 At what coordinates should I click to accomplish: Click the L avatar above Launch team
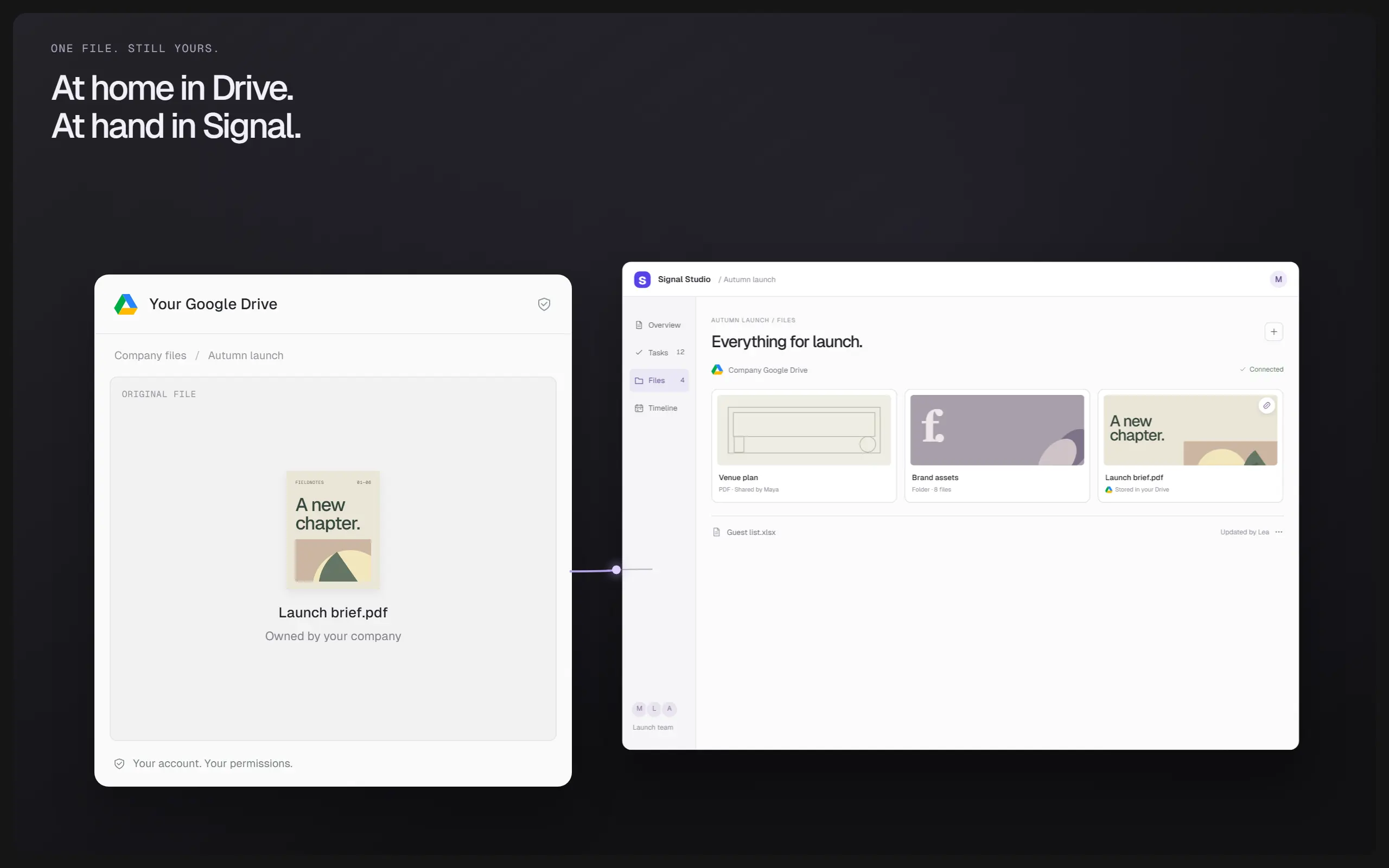click(x=654, y=709)
